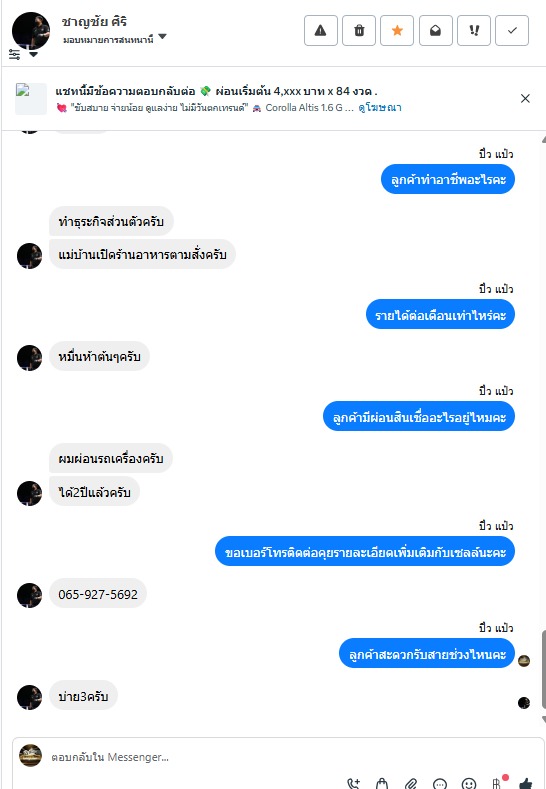Click the trash can delete icon
This screenshot has width=546, height=789.
pyautogui.click(x=359, y=31)
